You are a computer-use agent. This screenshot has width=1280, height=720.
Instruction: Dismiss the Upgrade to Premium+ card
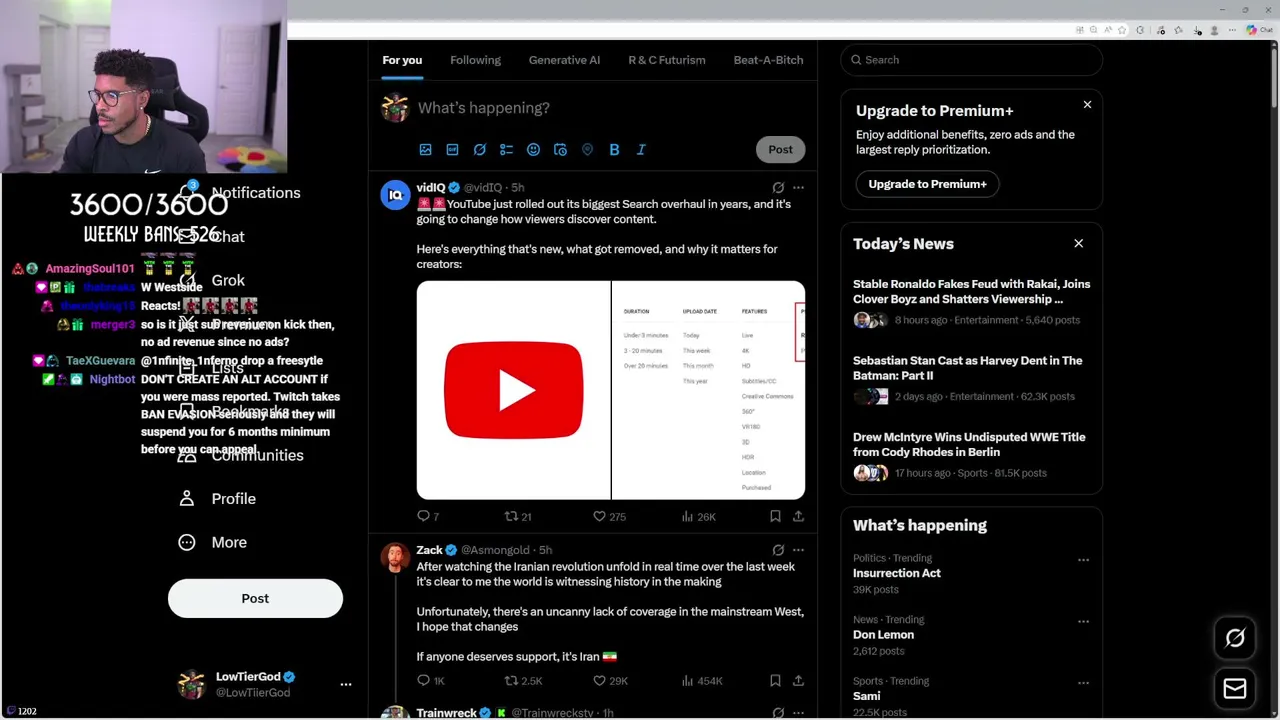[x=1087, y=104]
